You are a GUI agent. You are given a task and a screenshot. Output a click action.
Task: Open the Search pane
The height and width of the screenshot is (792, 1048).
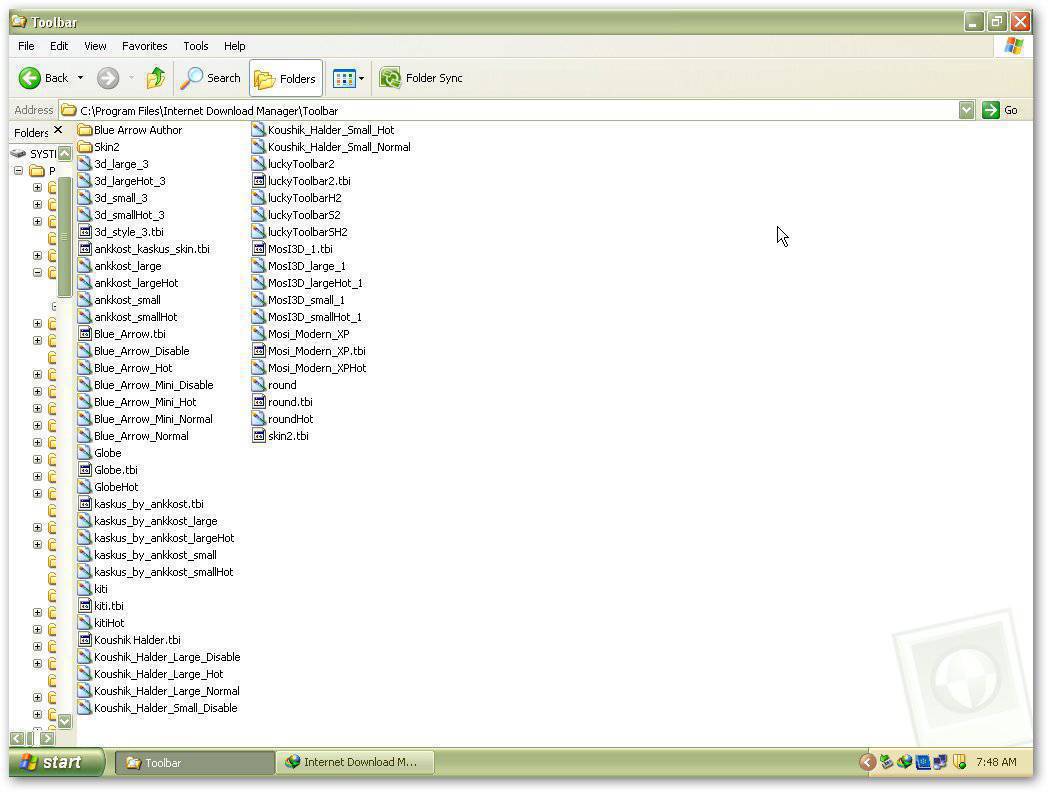(x=211, y=78)
